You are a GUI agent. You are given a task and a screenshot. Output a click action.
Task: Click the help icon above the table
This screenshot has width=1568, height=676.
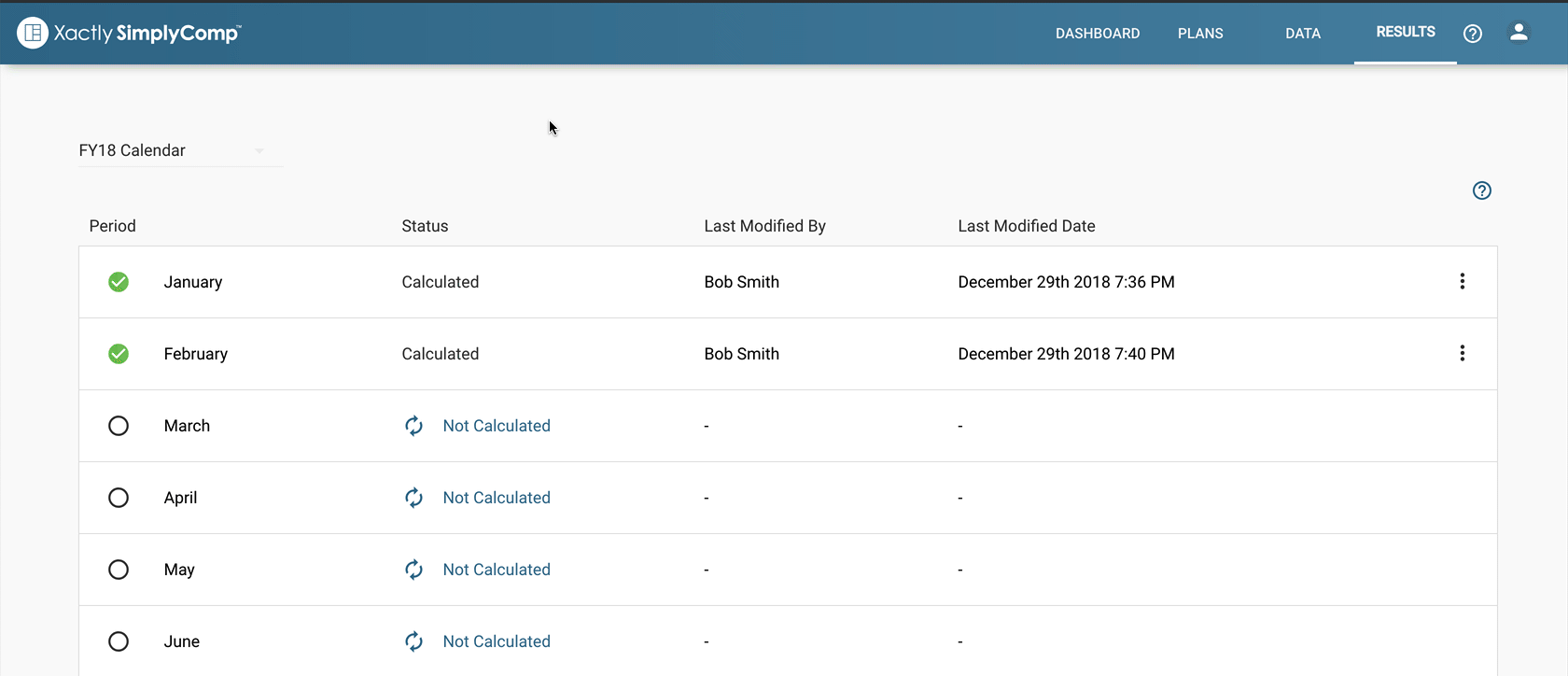click(x=1481, y=190)
